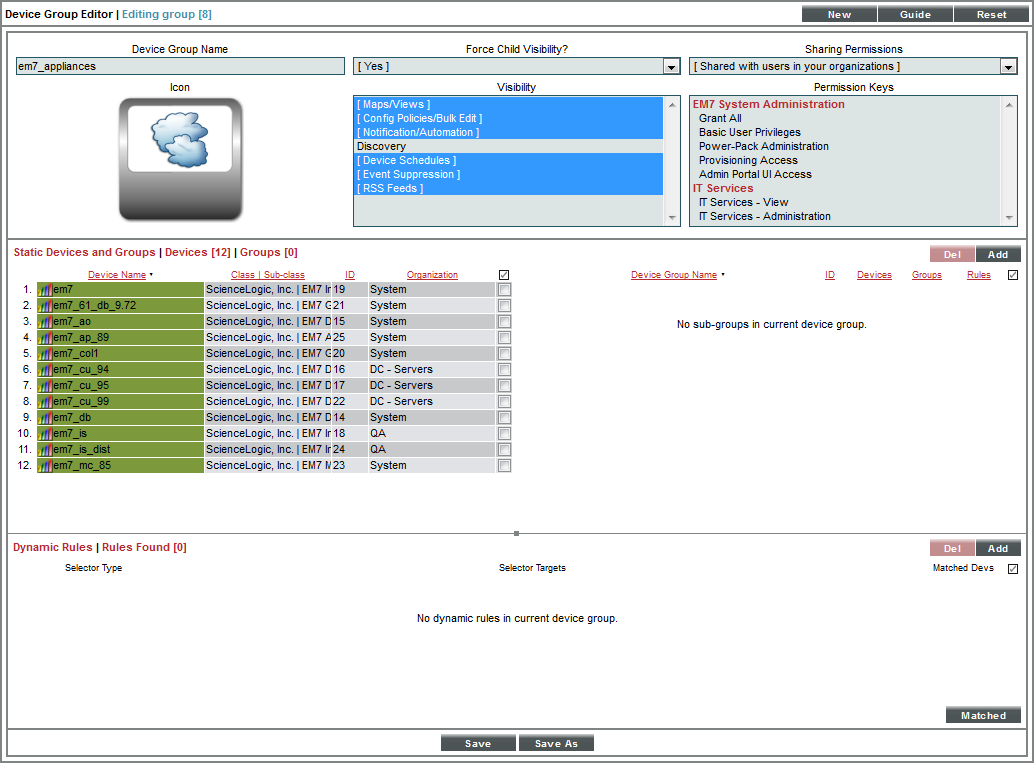Enable the Matched Devs checkbox
Screen dimensions: 1034x763
click(1013, 567)
